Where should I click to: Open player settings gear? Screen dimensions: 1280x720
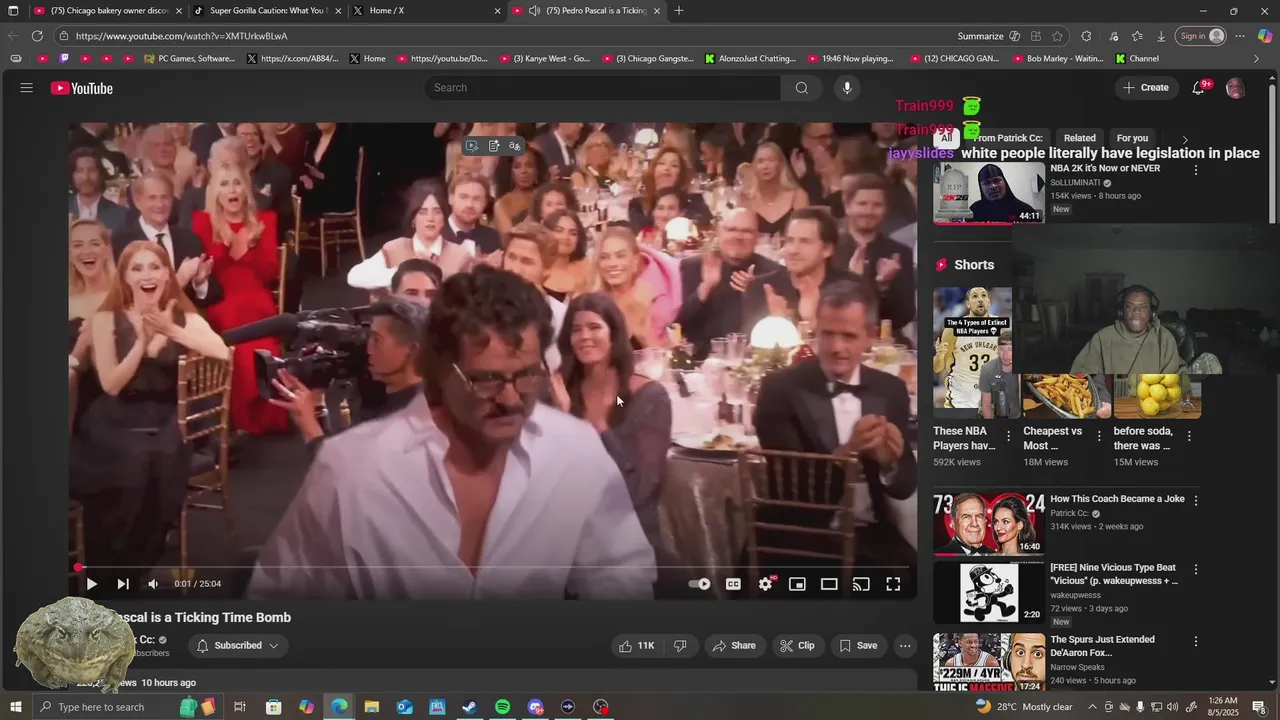click(x=765, y=584)
